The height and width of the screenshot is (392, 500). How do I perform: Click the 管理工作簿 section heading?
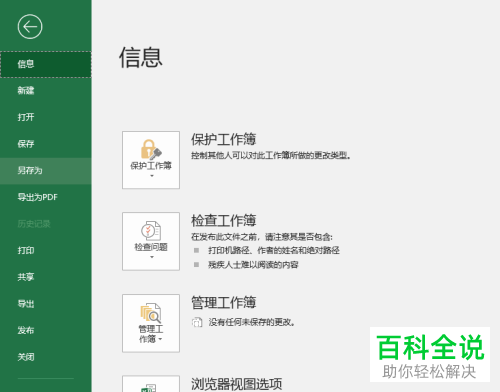(x=223, y=302)
